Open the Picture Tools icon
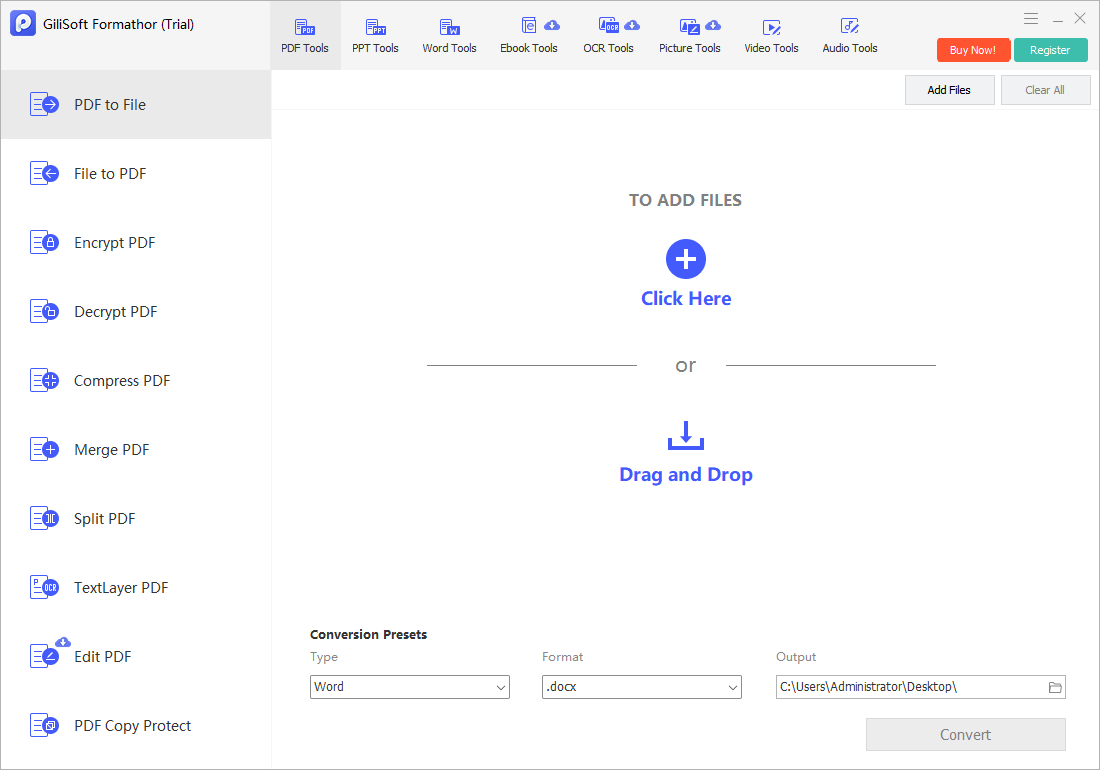 [x=690, y=27]
